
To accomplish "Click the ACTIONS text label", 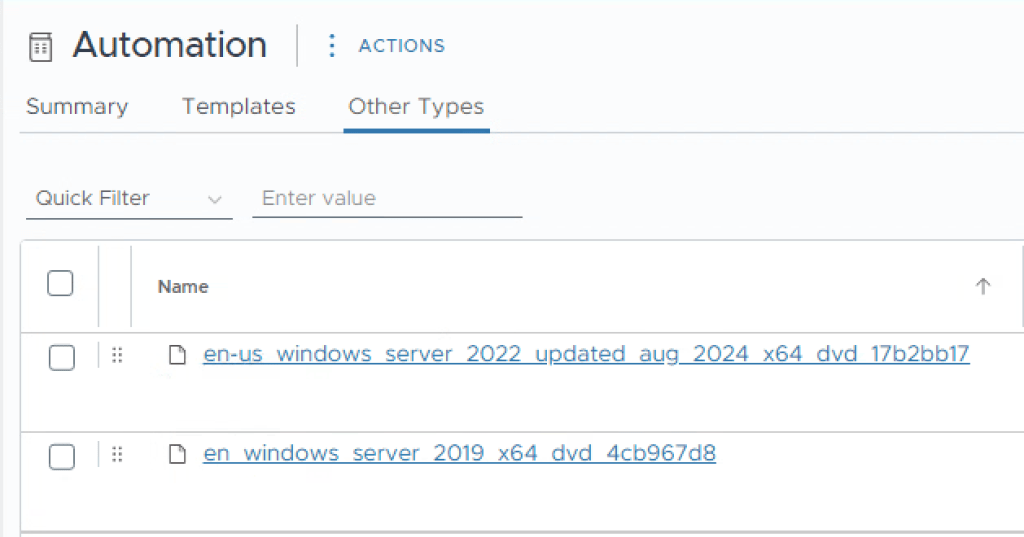I will tap(401, 46).
